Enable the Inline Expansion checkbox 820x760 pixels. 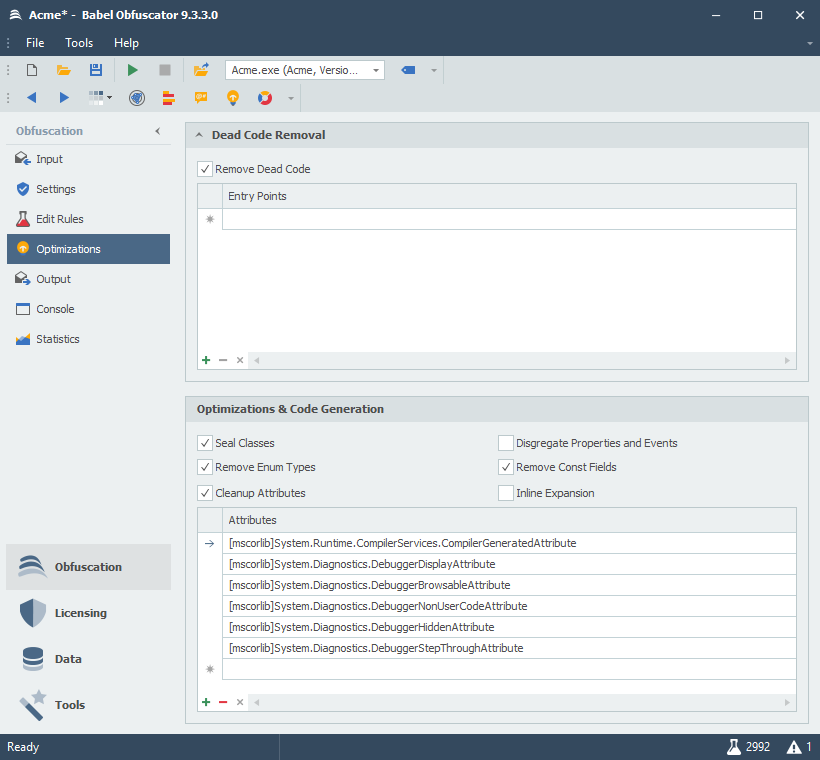click(506, 493)
